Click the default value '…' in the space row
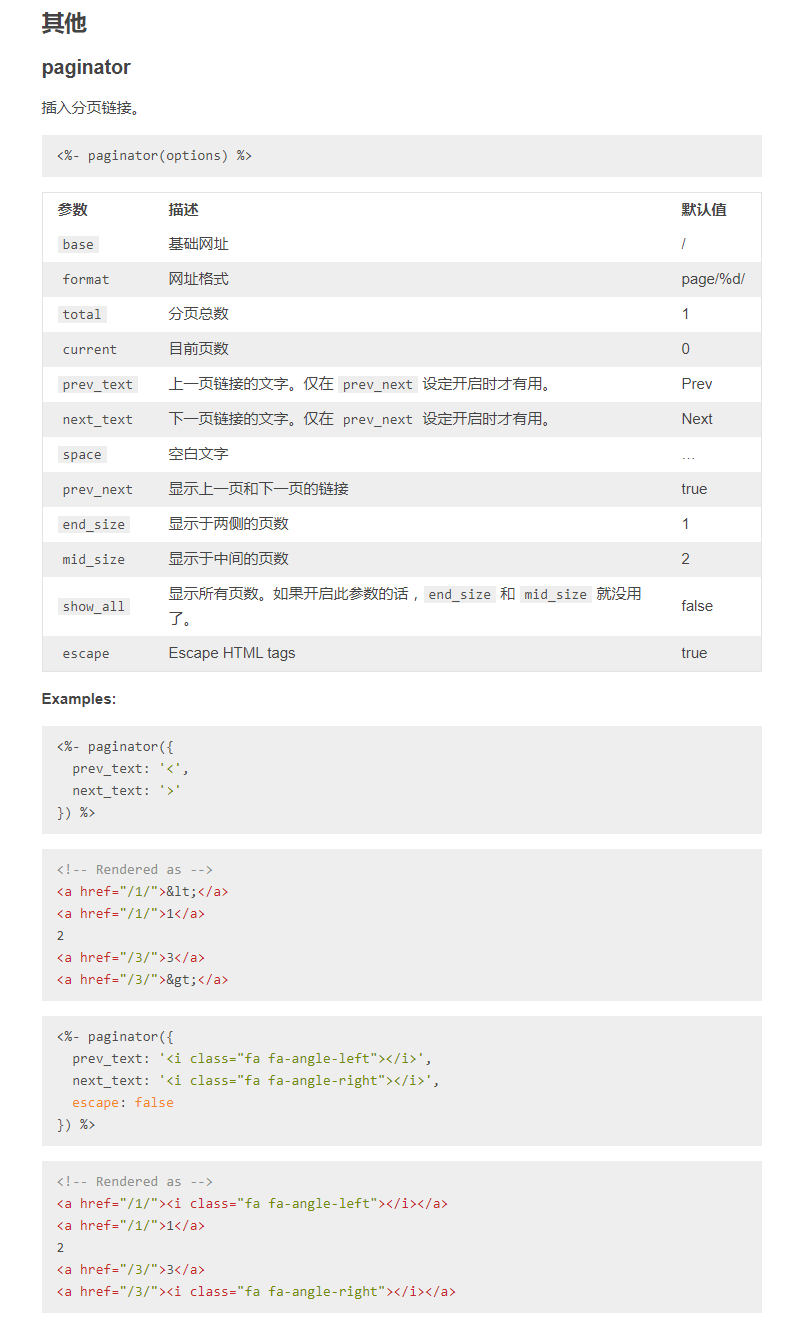 (688, 456)
